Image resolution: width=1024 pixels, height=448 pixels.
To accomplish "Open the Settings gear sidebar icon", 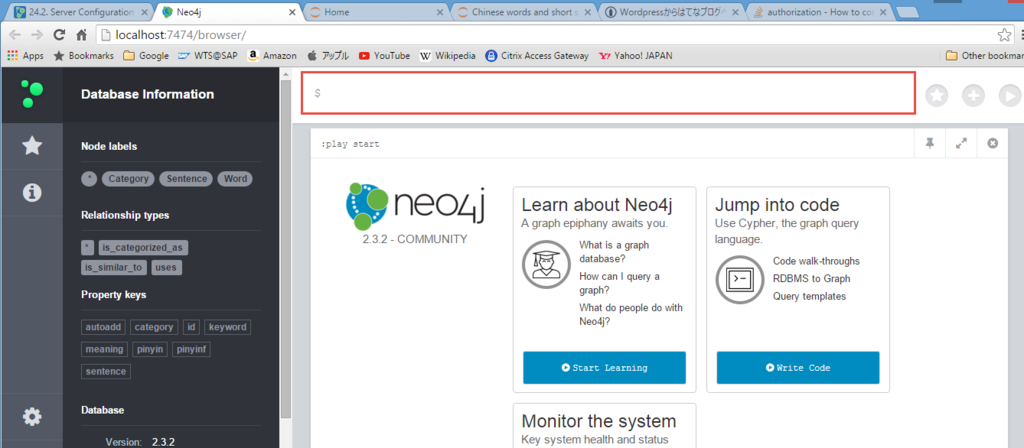I will click(32, 416).
